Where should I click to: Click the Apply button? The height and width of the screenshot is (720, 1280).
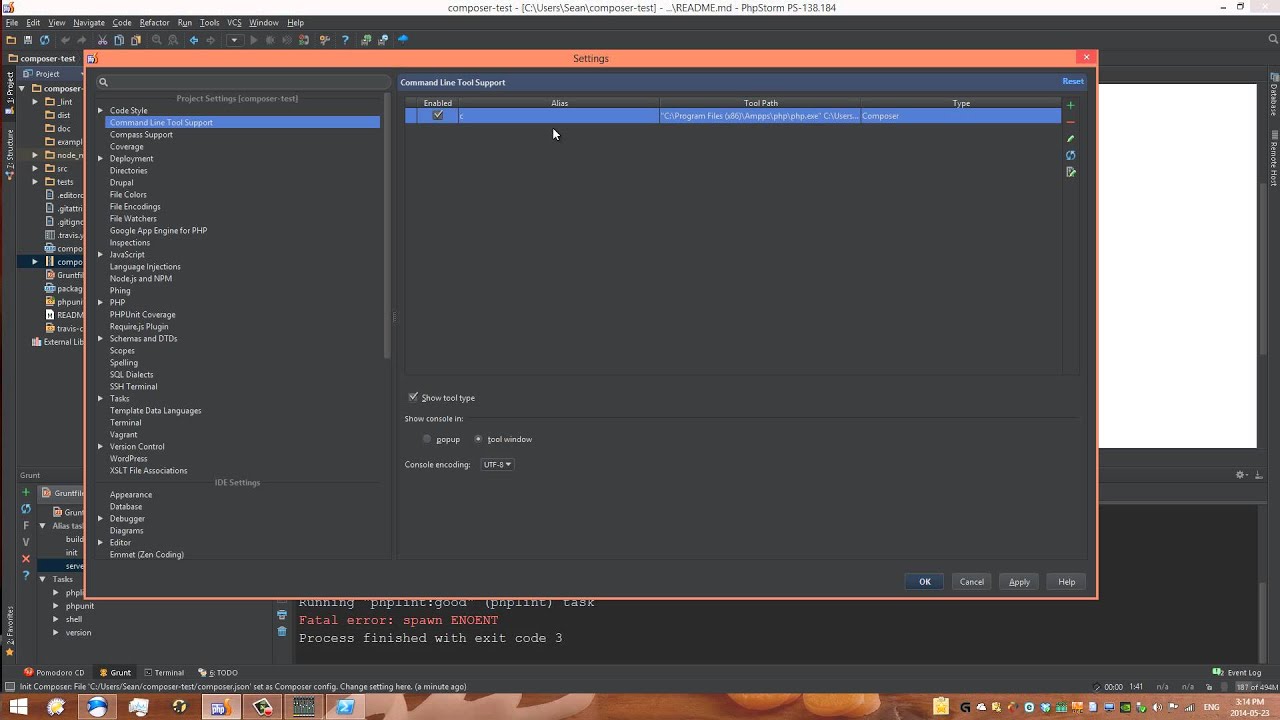pos(1019,582)
